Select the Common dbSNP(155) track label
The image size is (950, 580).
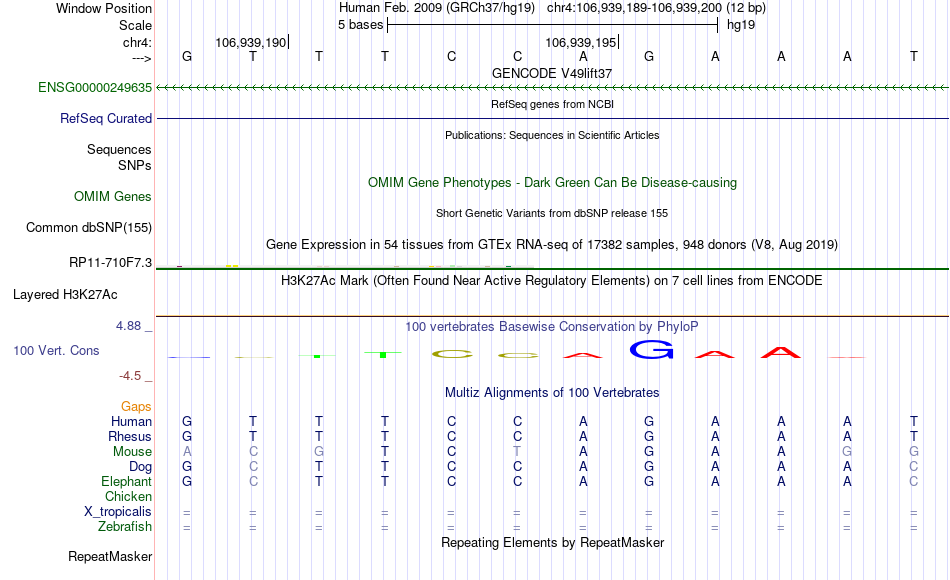point(88,227)
